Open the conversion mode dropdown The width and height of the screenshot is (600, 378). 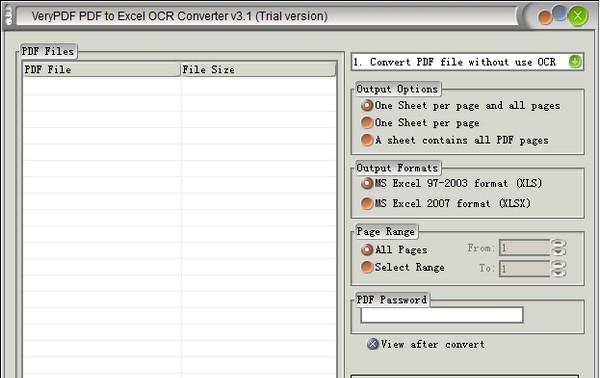(467, 62)
